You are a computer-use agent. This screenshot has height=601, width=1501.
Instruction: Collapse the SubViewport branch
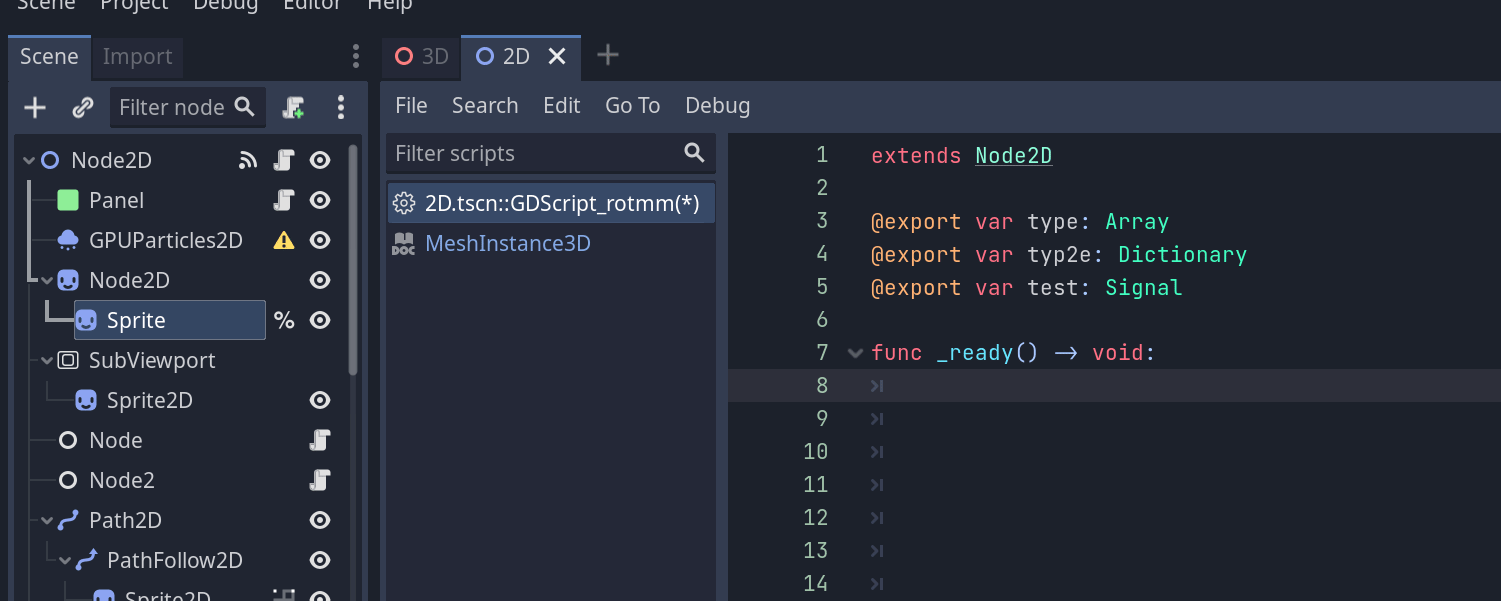pos(46,360)
